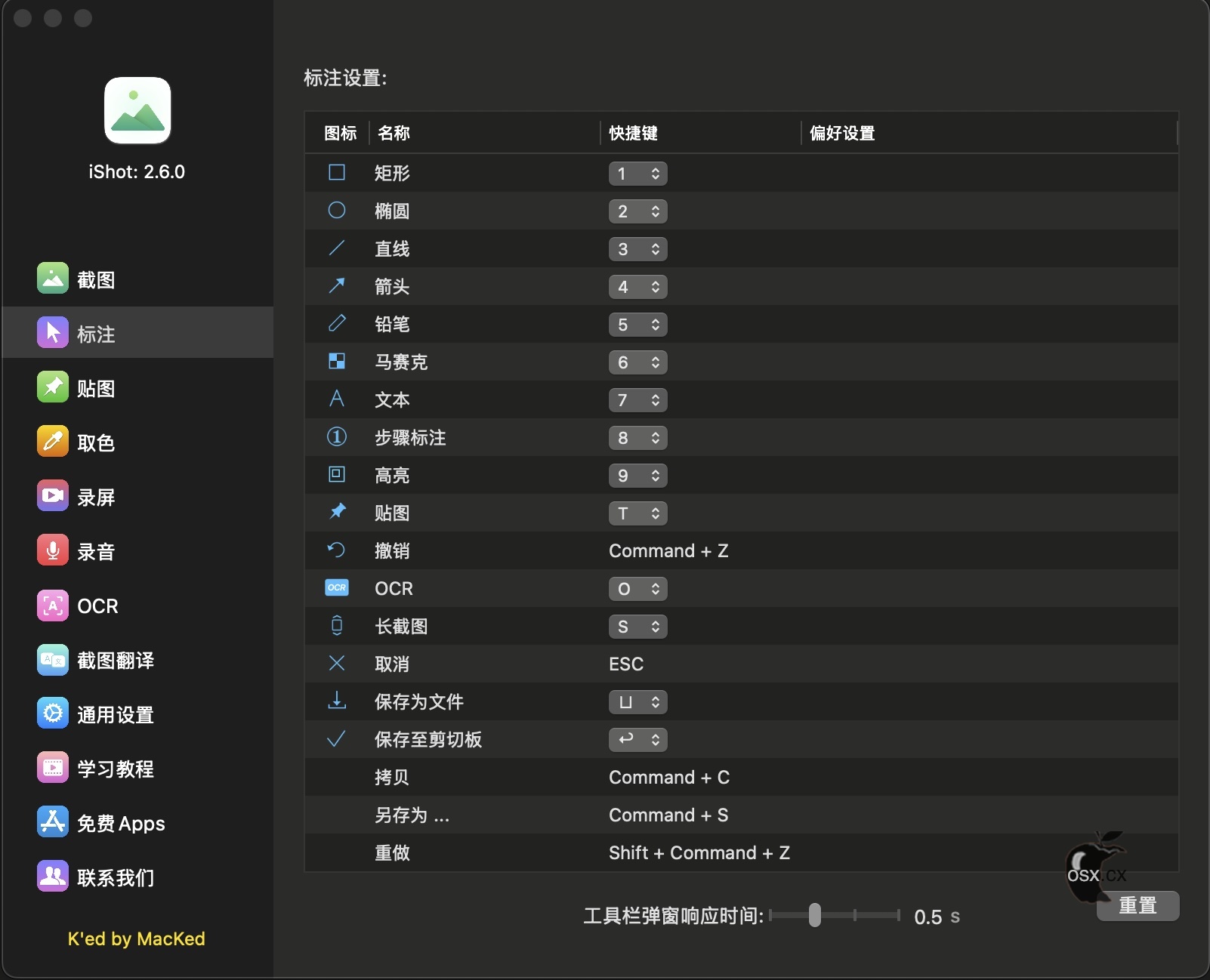
Task: Click the iShot: 2.6.0 version label
Action: tap(137, 171)
